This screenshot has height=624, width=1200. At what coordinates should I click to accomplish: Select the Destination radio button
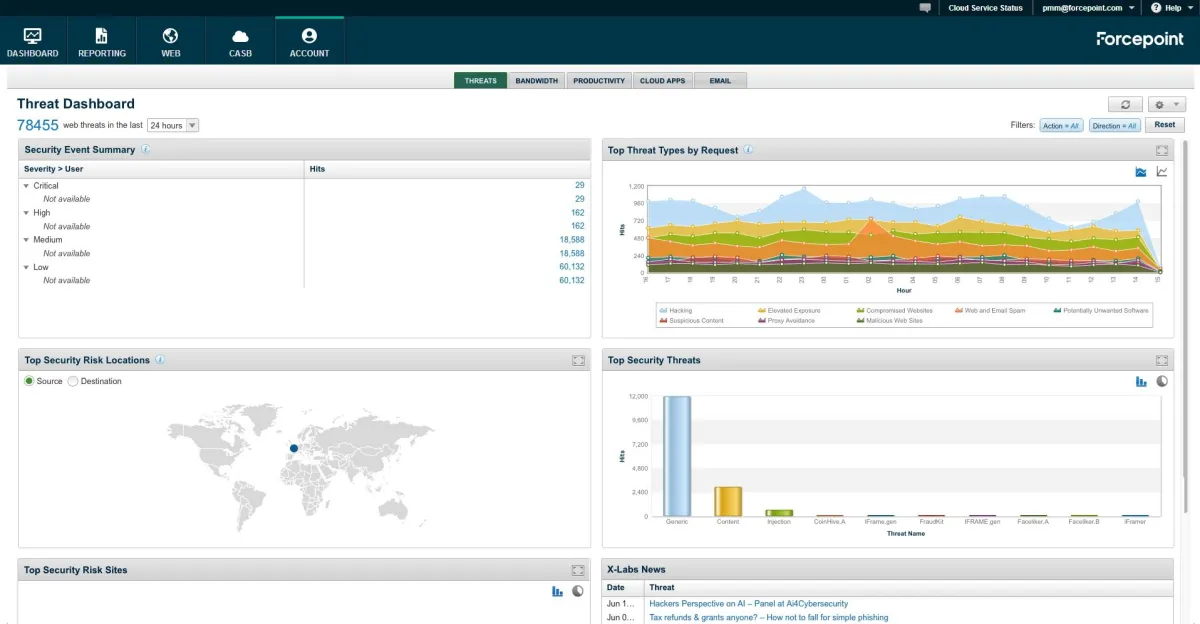click(x=72, y=381)
